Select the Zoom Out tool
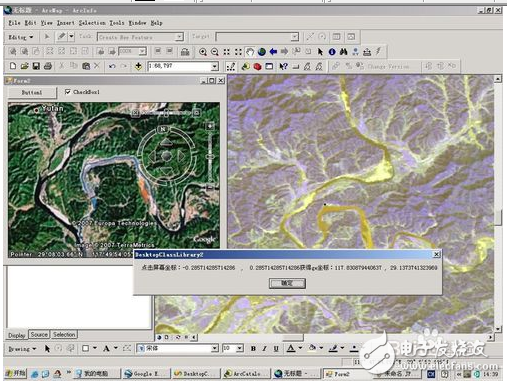This screenshot has height=383, width=507. click(215, 52)
